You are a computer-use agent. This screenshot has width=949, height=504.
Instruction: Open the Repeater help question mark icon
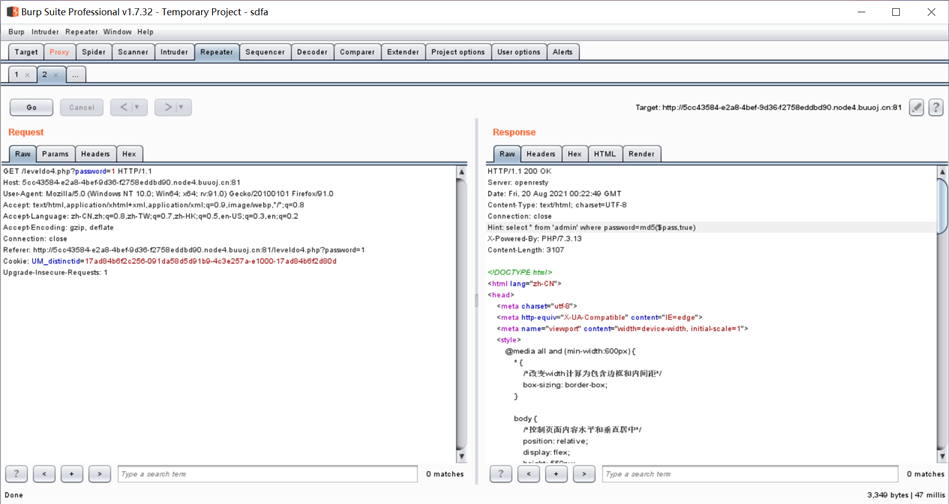(x=936, y=108)
